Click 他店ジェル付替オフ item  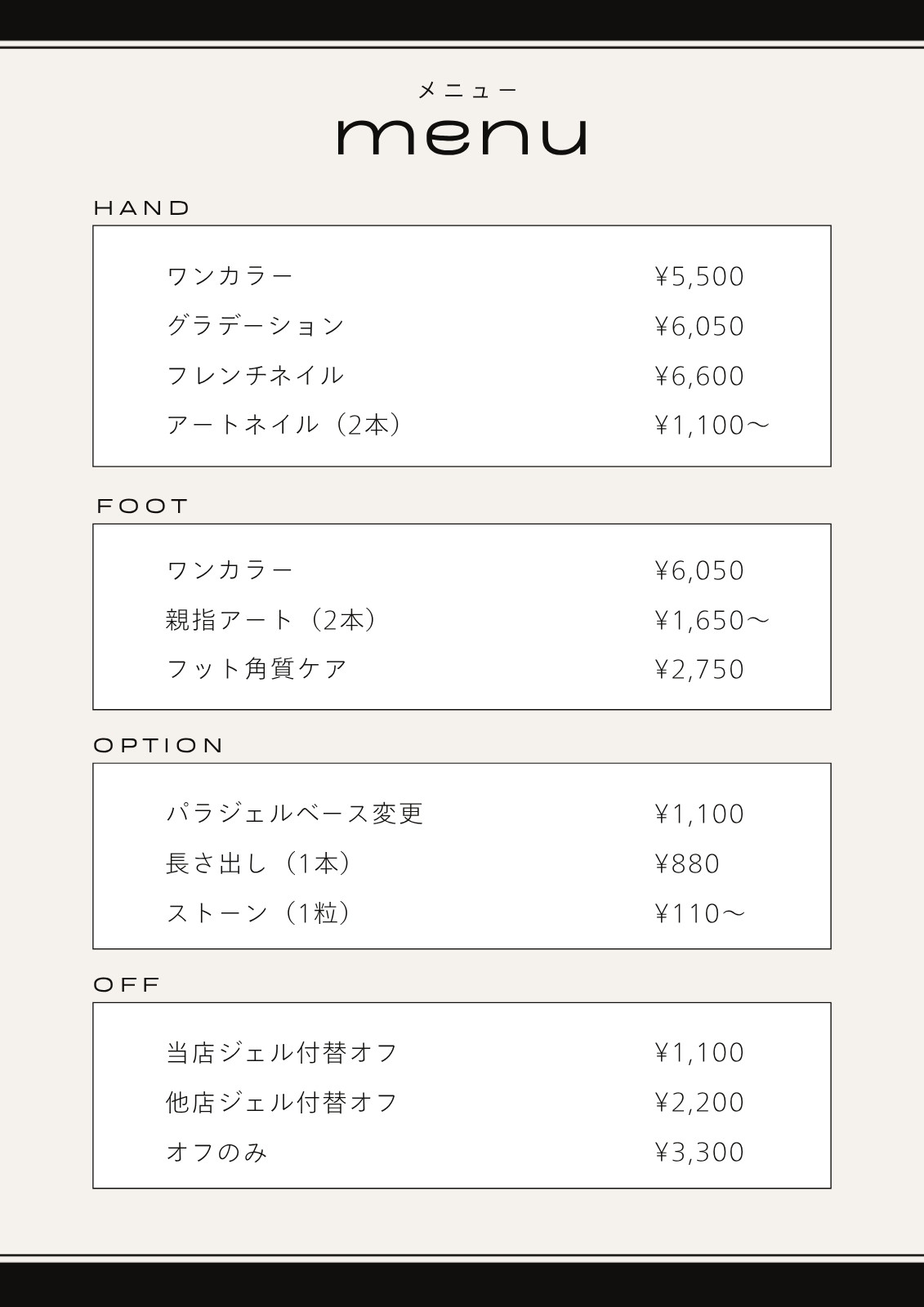(x=282, y=1103)
